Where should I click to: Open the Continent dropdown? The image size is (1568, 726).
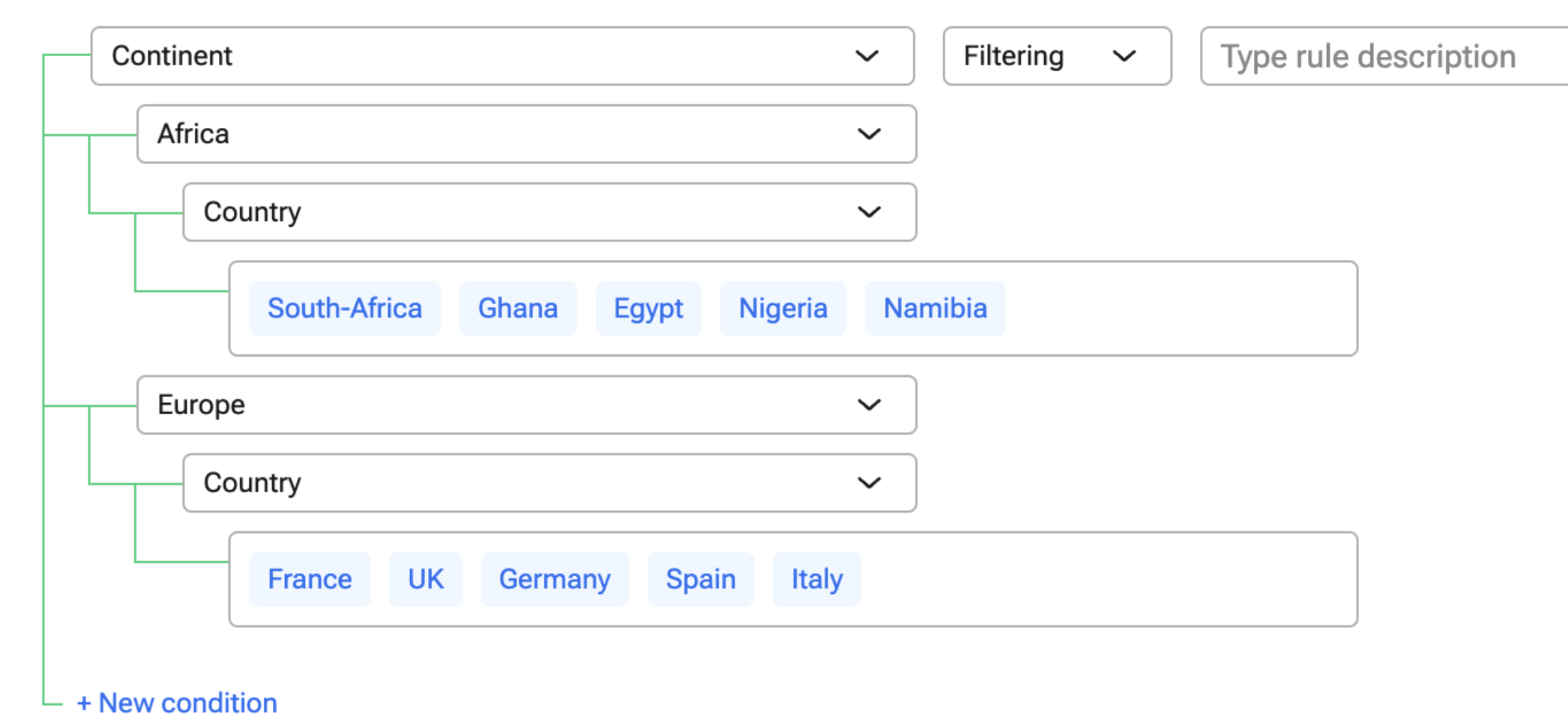tap(502, 56)
